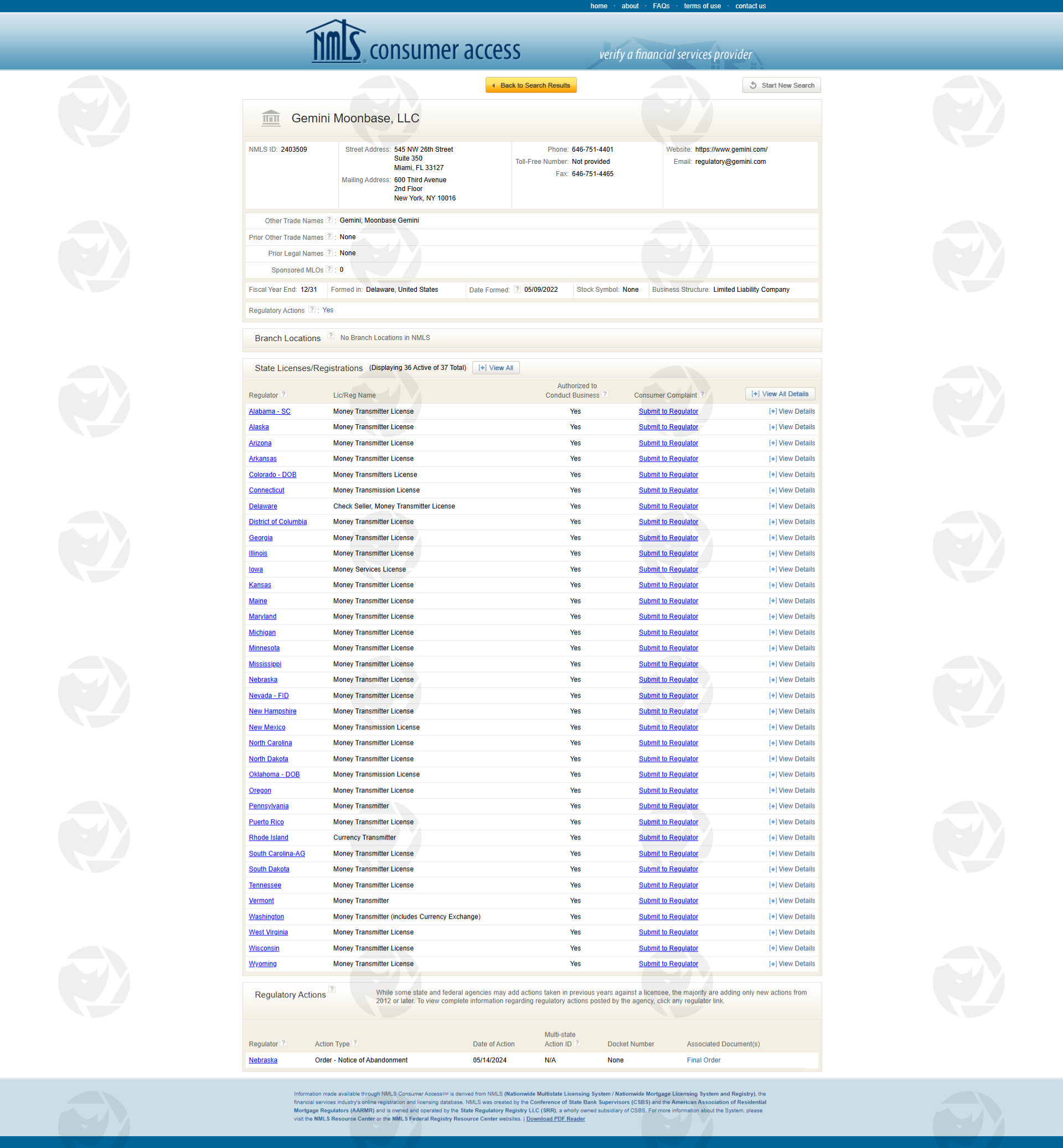
Task: Click Submit to Regulator for Delaware
Action: coord(668,506)
